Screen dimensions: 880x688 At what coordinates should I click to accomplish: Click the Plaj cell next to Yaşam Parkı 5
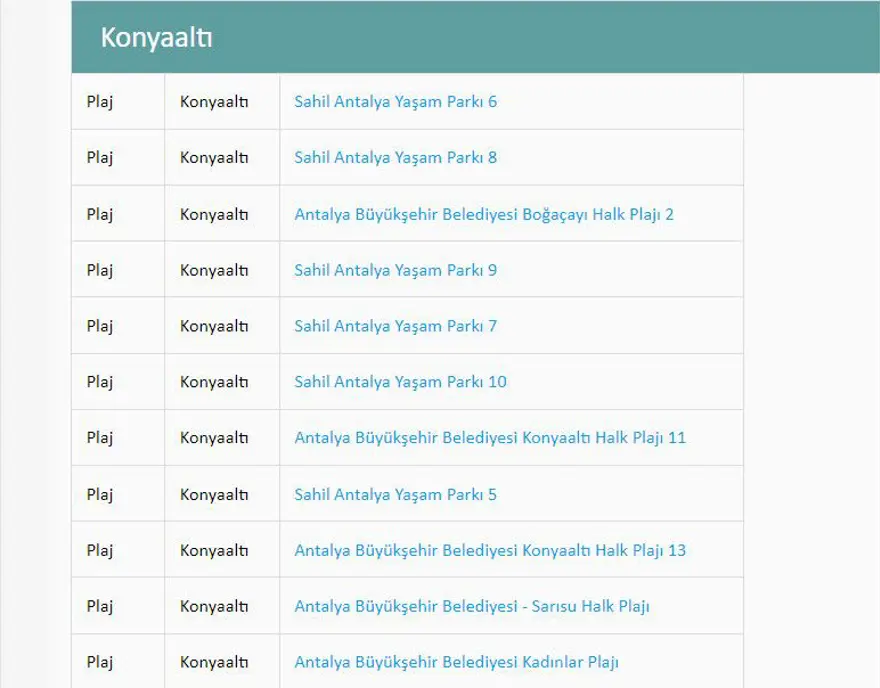tap(98, 493)
